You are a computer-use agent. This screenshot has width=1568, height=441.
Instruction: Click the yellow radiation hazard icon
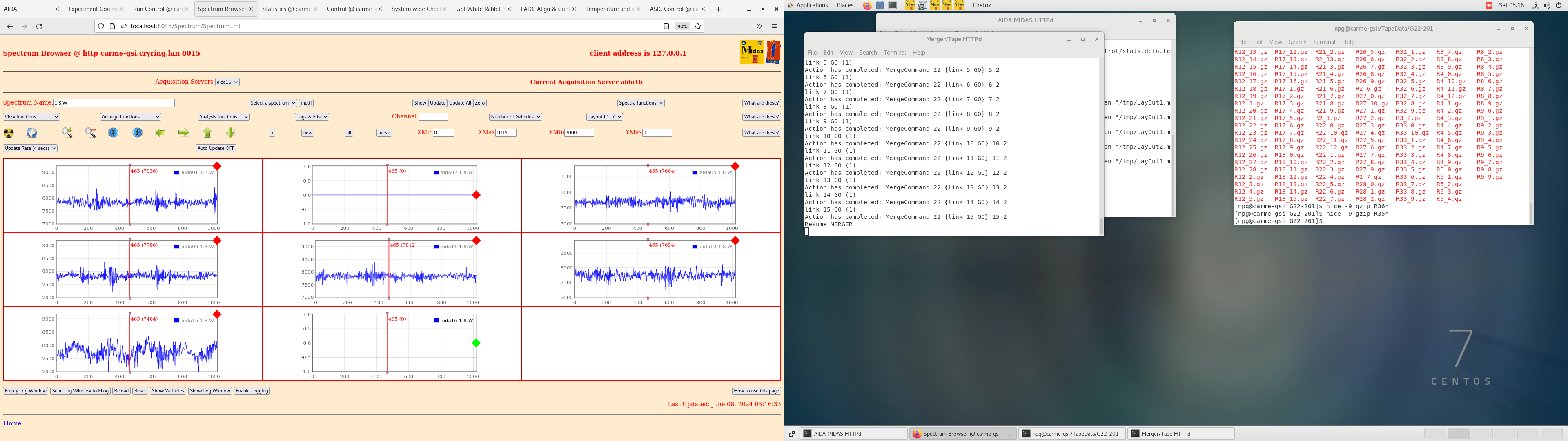click(9, 133)
